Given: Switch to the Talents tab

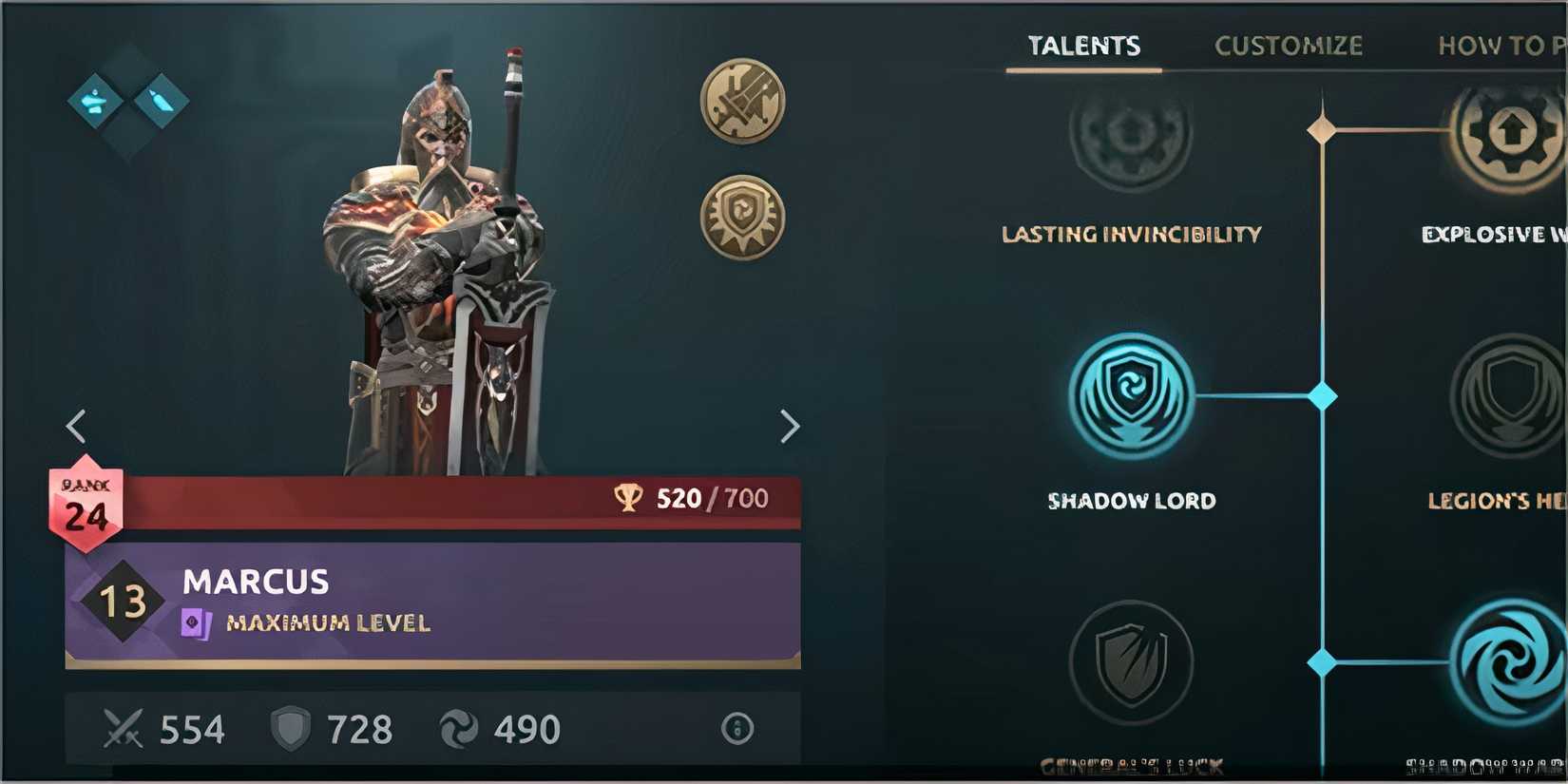Looking at the screenshot, I should click(x=1083, y=46).
